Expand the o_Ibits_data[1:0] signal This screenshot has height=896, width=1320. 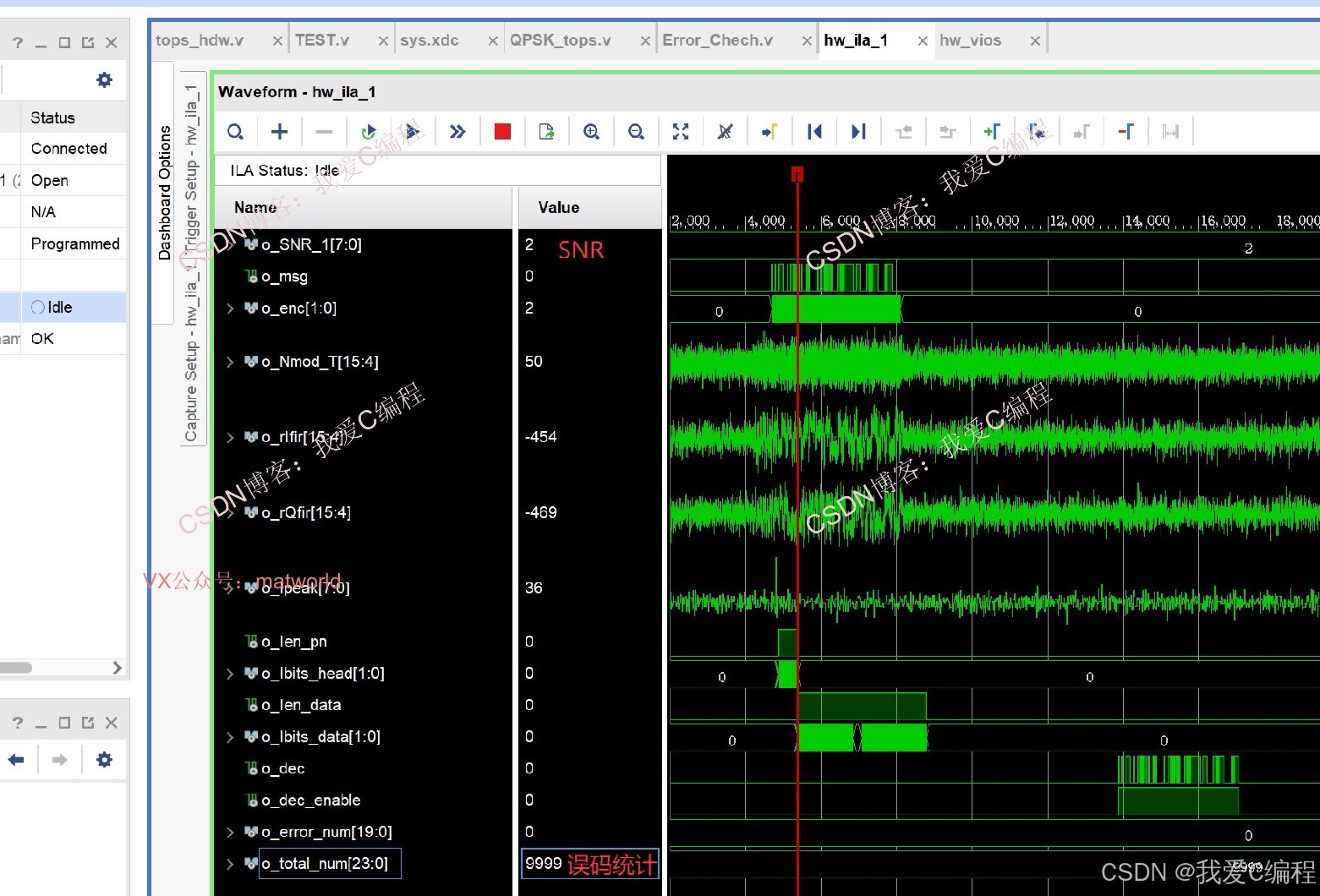coord(230,737)
